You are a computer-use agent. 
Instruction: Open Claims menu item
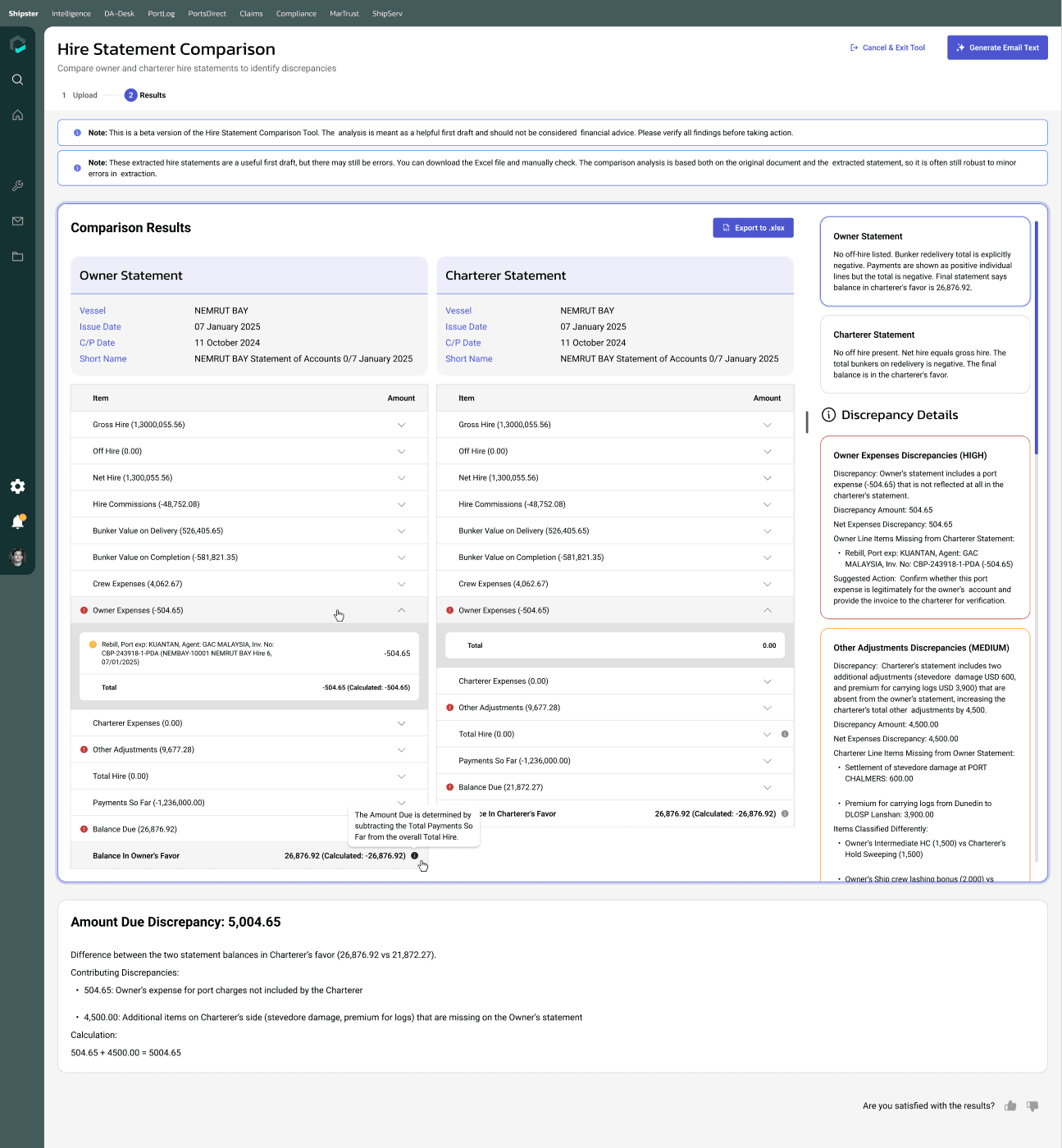251,13
